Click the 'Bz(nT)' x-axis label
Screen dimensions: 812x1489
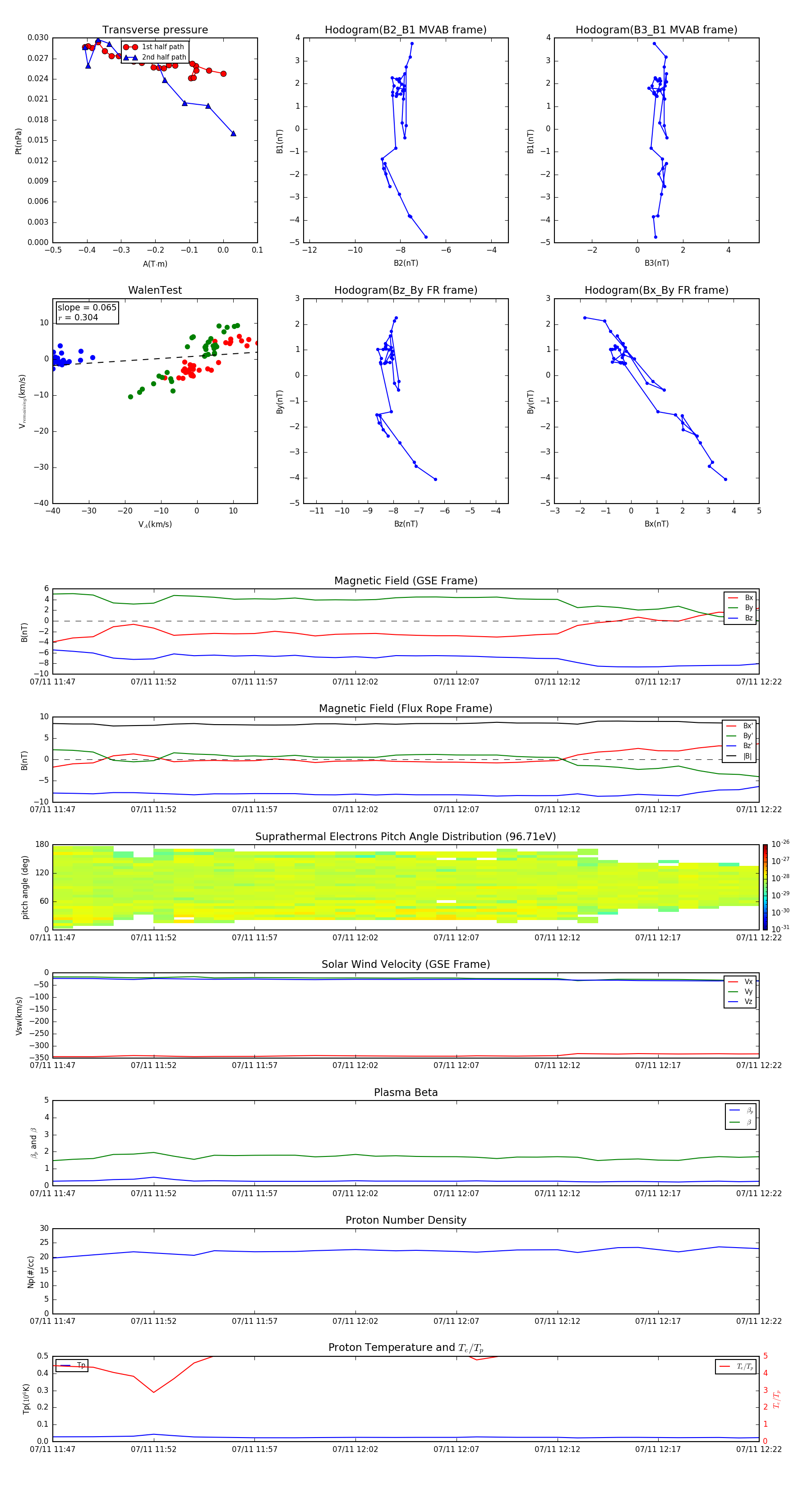tap(406, 524)
